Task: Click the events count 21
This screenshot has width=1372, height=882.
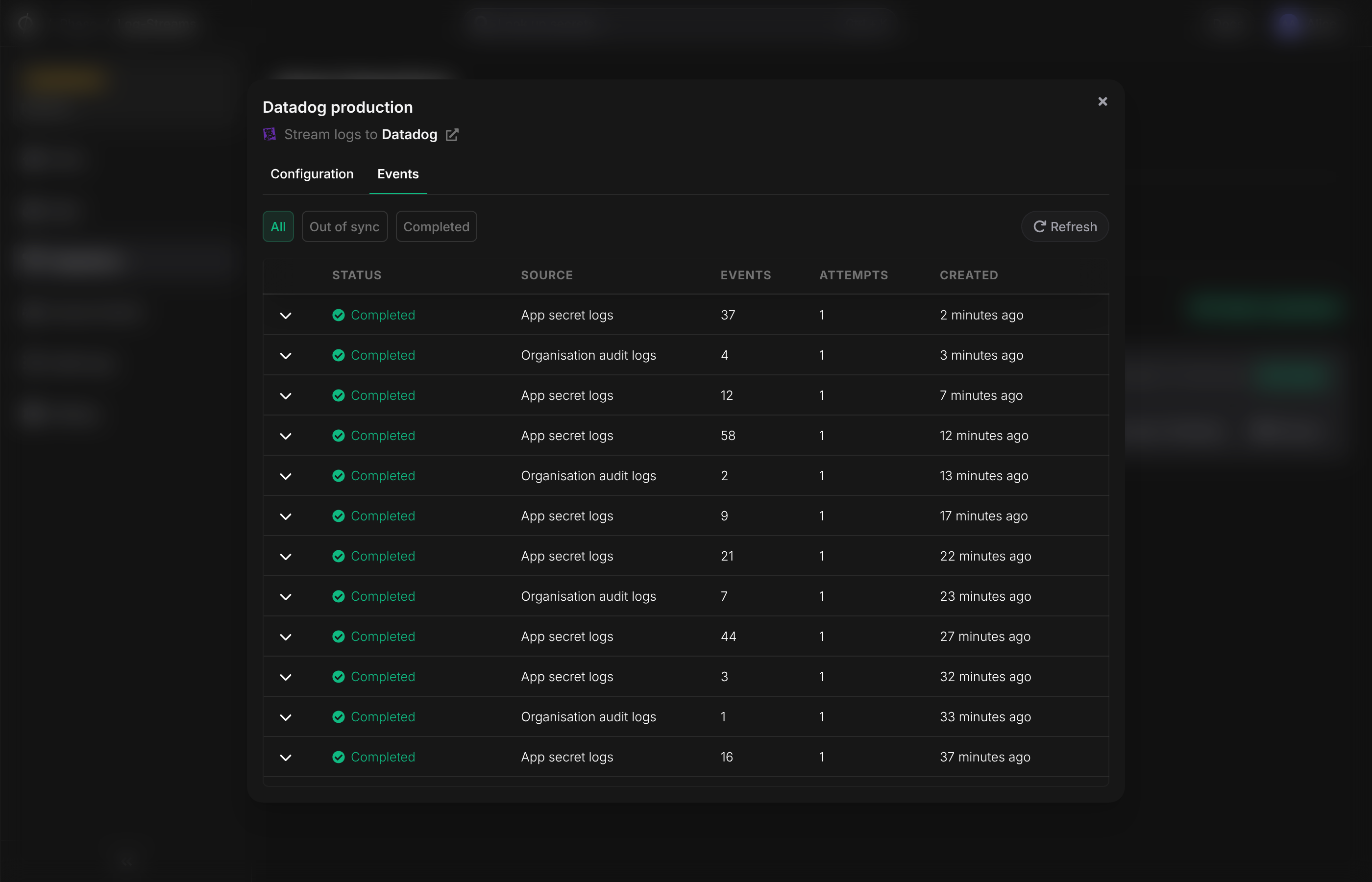Action: 727,556
